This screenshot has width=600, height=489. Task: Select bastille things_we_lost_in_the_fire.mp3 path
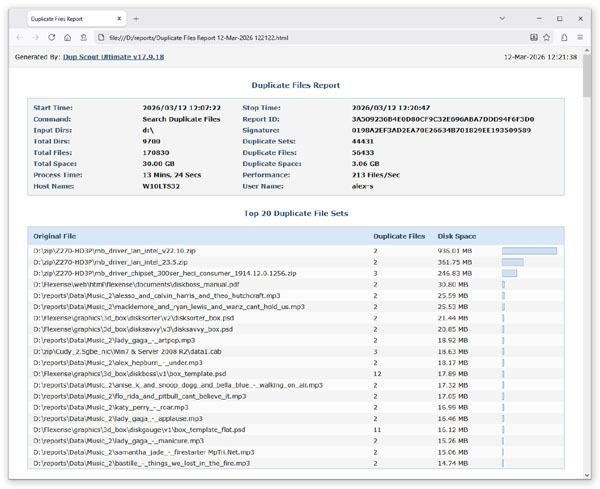point(142,463)
